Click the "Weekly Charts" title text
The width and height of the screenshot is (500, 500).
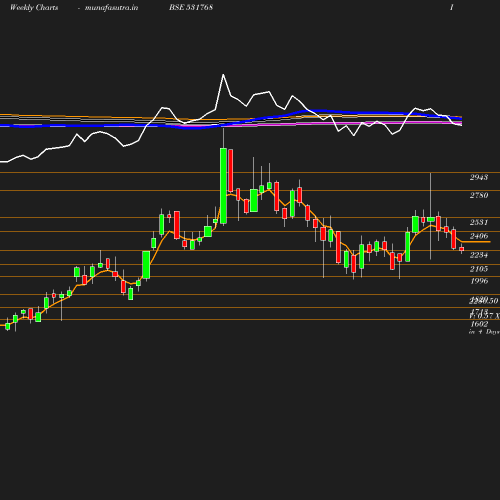34,8
